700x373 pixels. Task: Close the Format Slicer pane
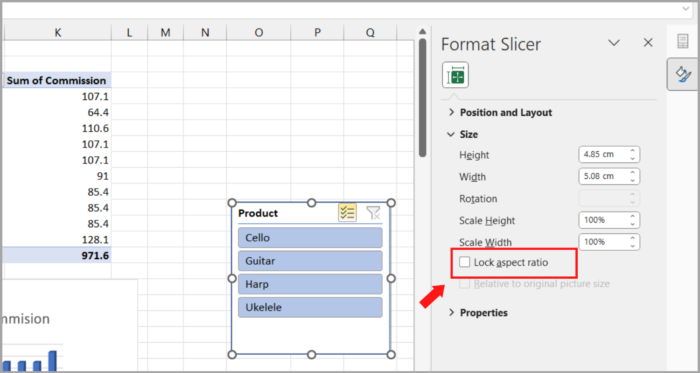[x=648, y=43]
